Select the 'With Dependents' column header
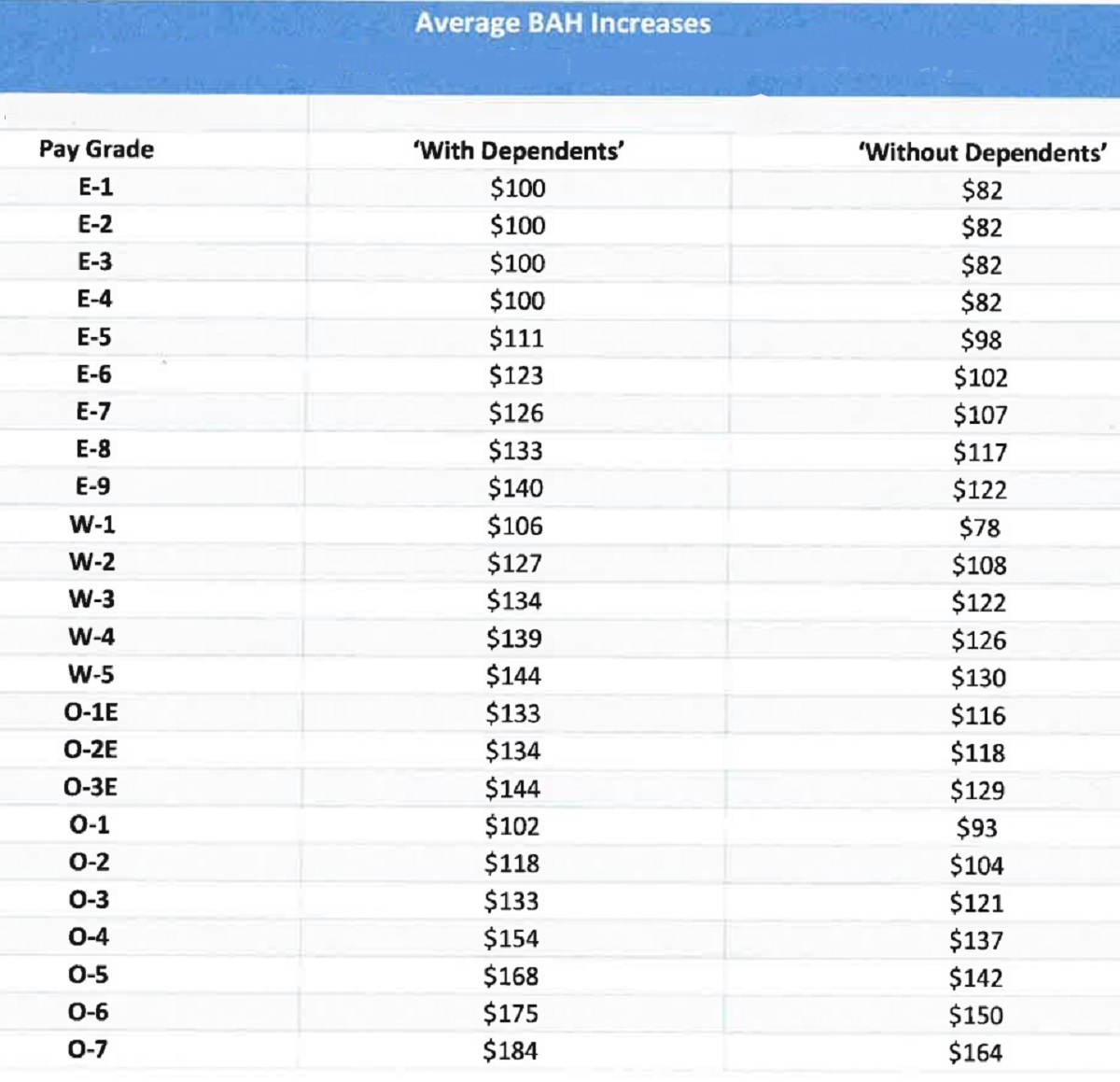The height and width of the screenshot is (1082, 1120). [x=519, y=151]
